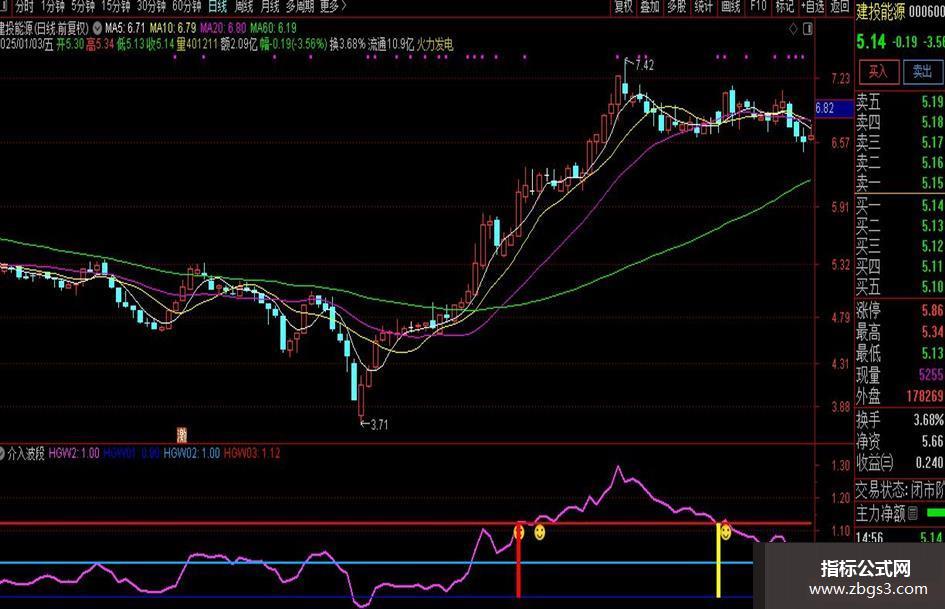945x609 pixels.
Task: Click the 外盘 volume row
Action: (900, 396)
